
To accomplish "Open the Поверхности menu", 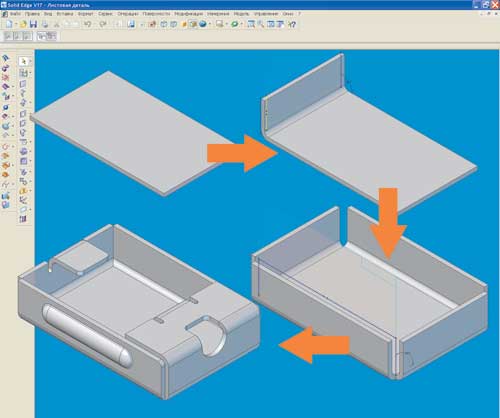I will [x=156, y=14].
